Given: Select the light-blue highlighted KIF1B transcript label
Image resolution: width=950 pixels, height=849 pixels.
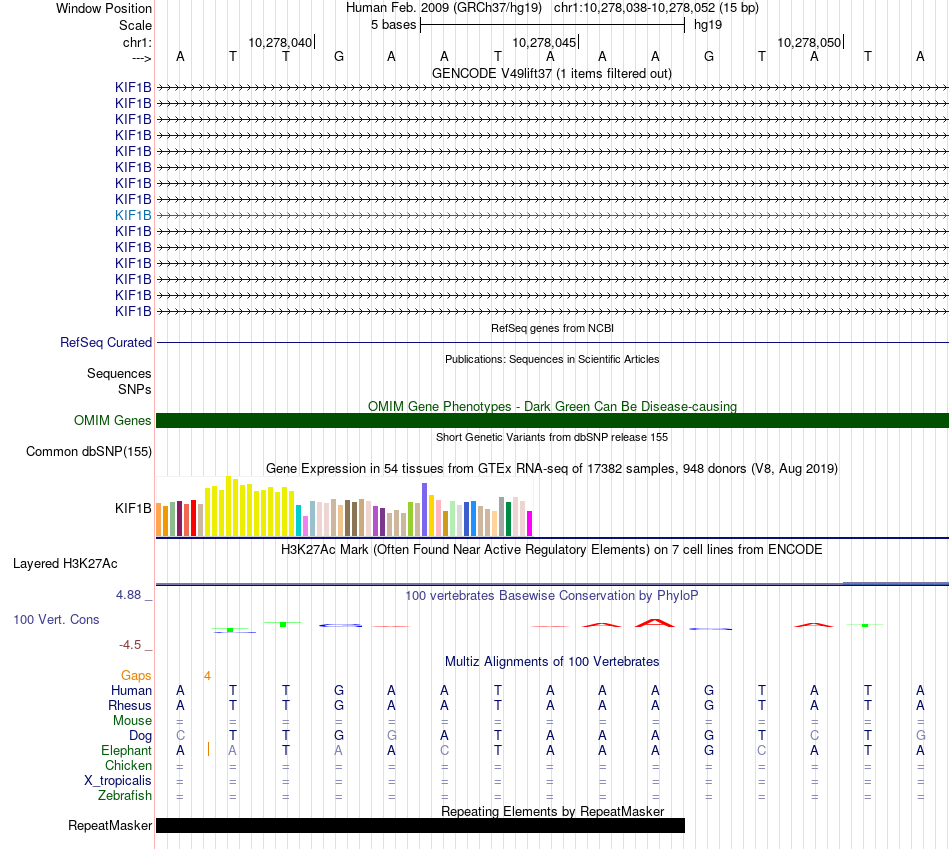Looking at the screenshot, I should pyautogui.click(x=133, y=215).
